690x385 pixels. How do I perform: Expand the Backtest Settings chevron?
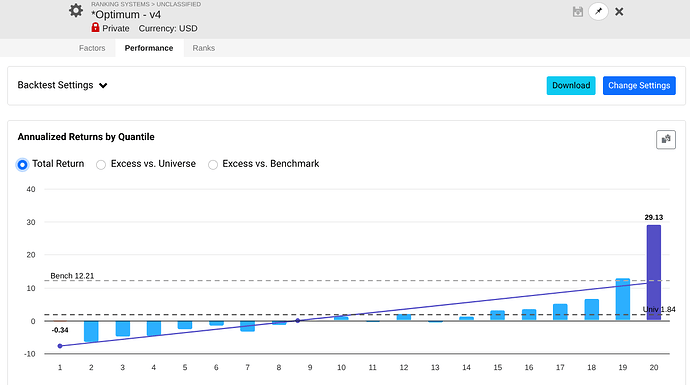(103, 85)
